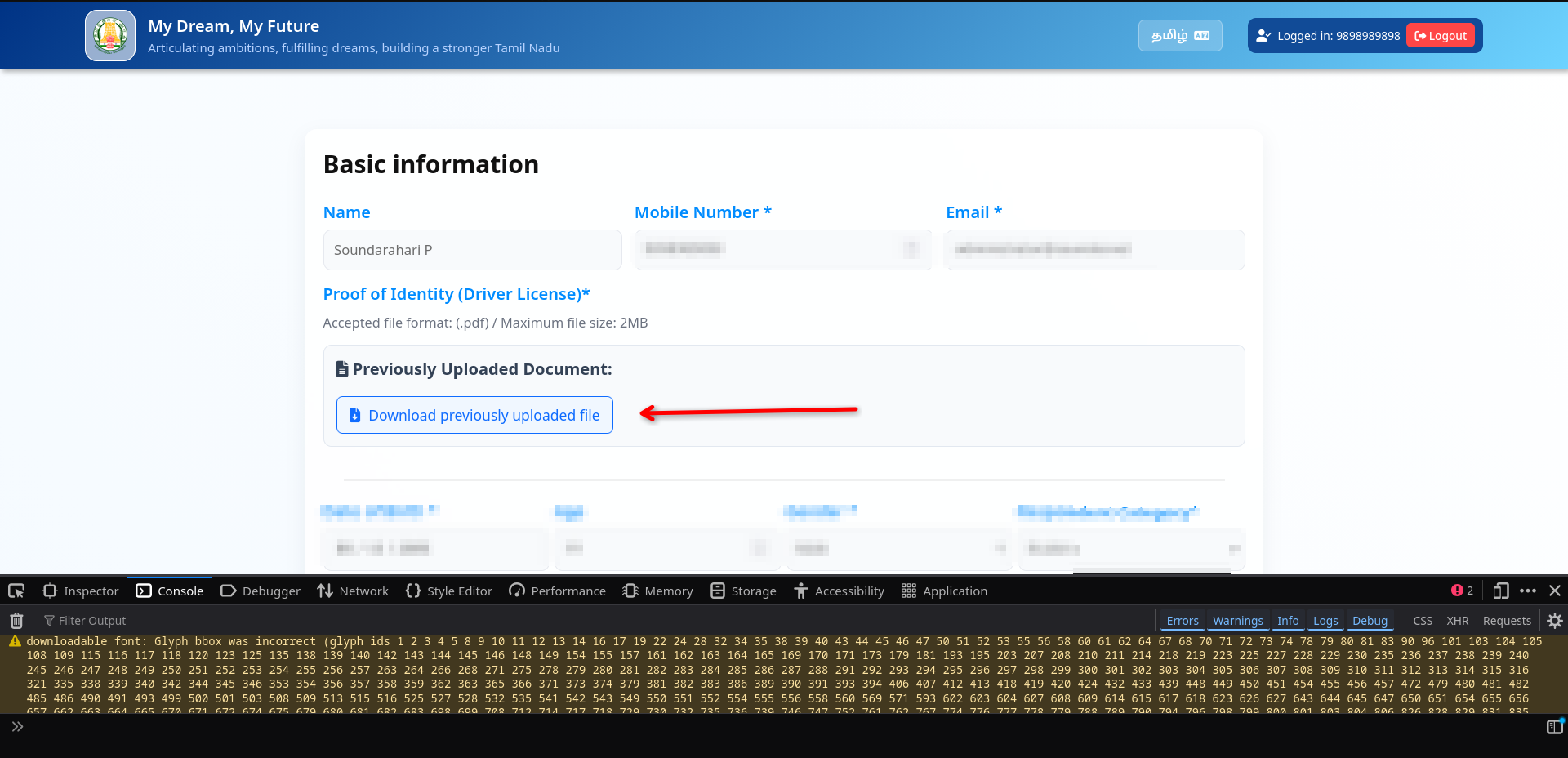
Task: Click the Name input field
Action: point(472,250)
